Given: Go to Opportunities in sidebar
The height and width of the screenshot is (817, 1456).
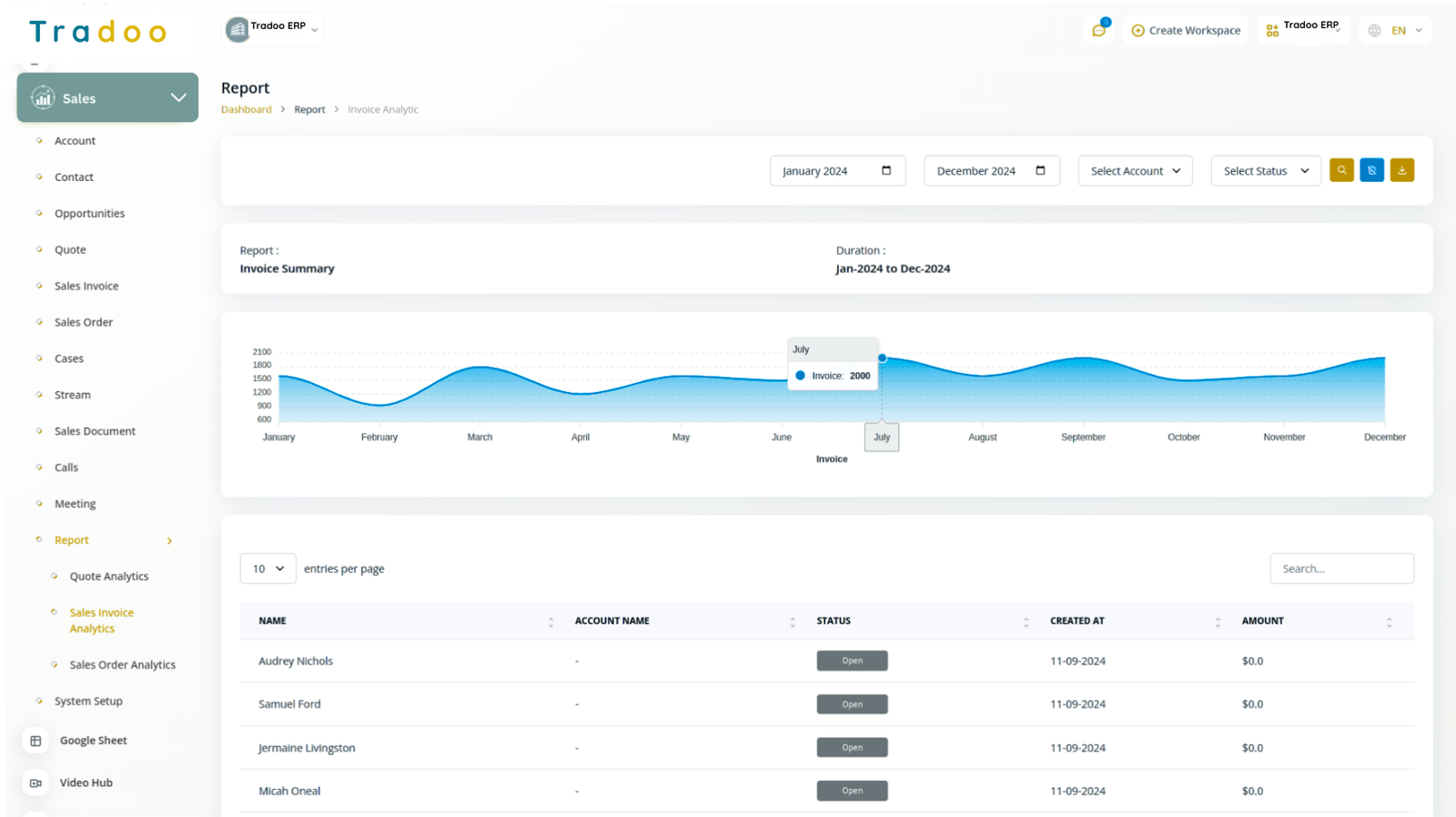Looking at the screenshot, I should 89,214.
